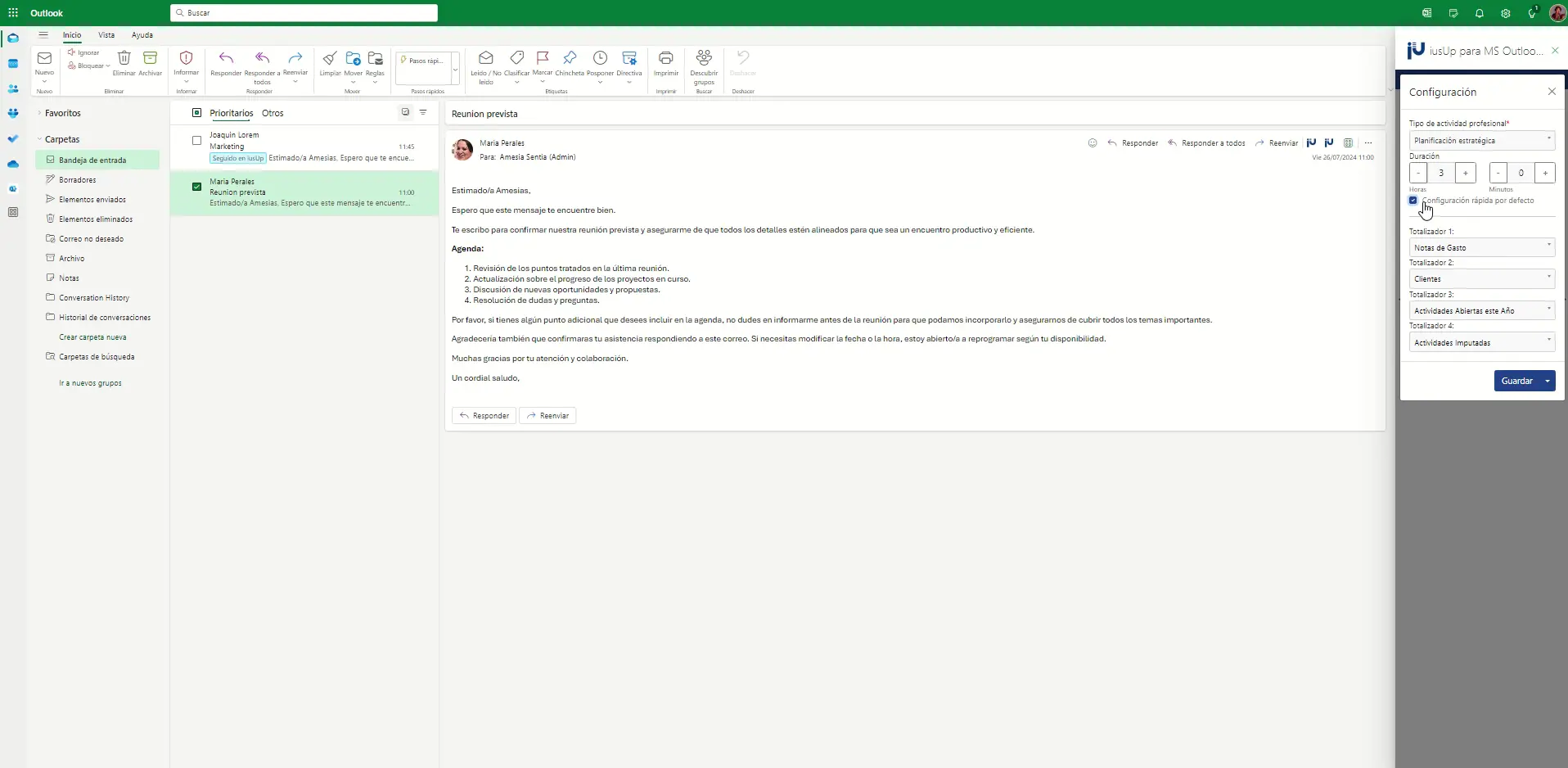This screenshot has width=1568, height=768.
Task: Click the Eliminar trash icon
Action: coord(124,59)
